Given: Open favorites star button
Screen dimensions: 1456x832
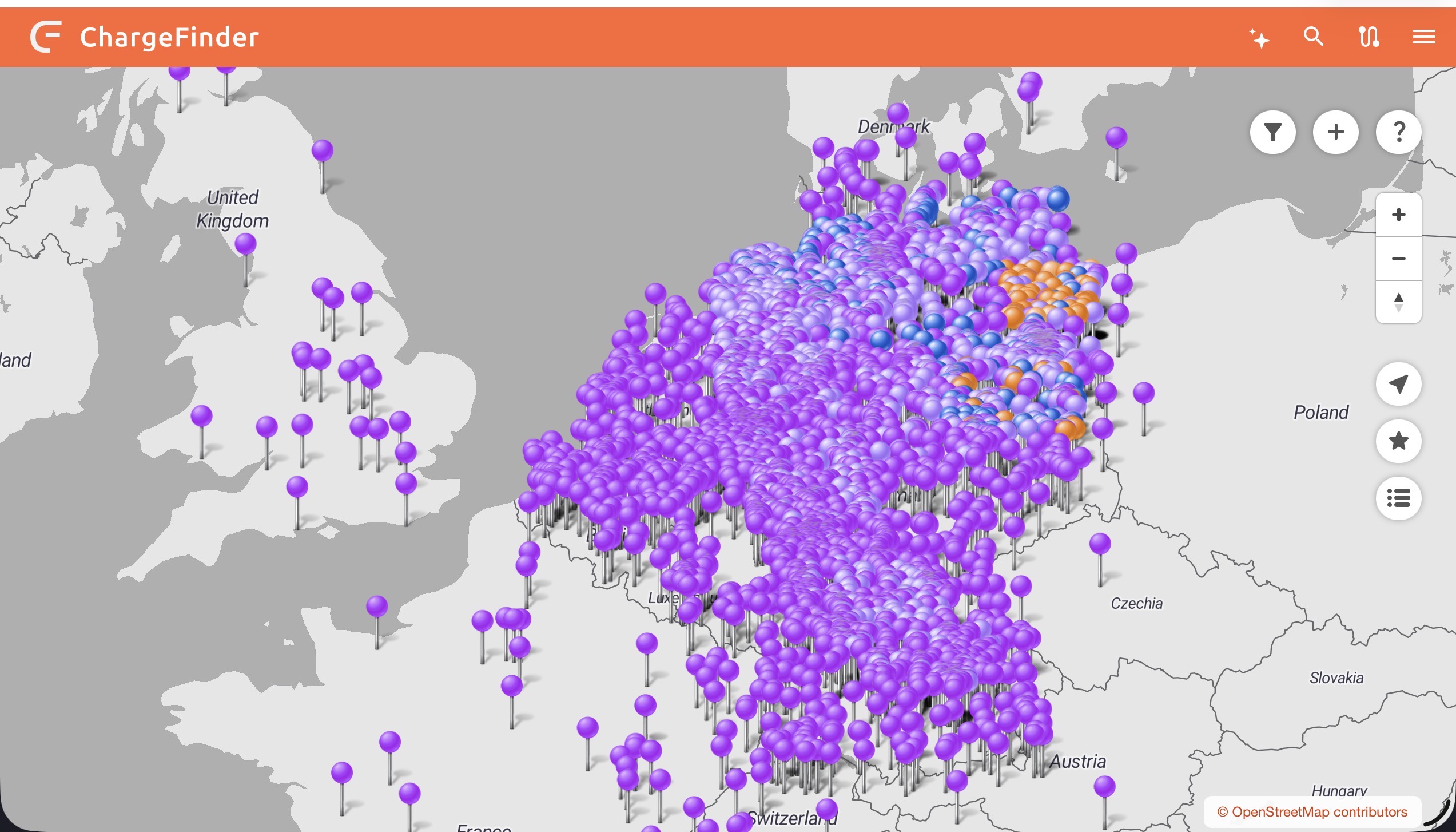Looking at the screenshot, I should [1398, 441].
